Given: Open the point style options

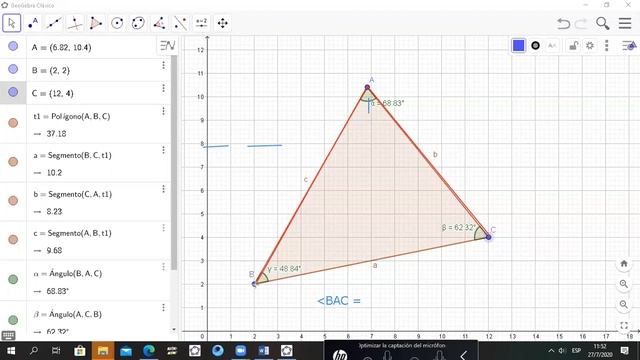Looking at the screenshot, I should coord(536,46).
